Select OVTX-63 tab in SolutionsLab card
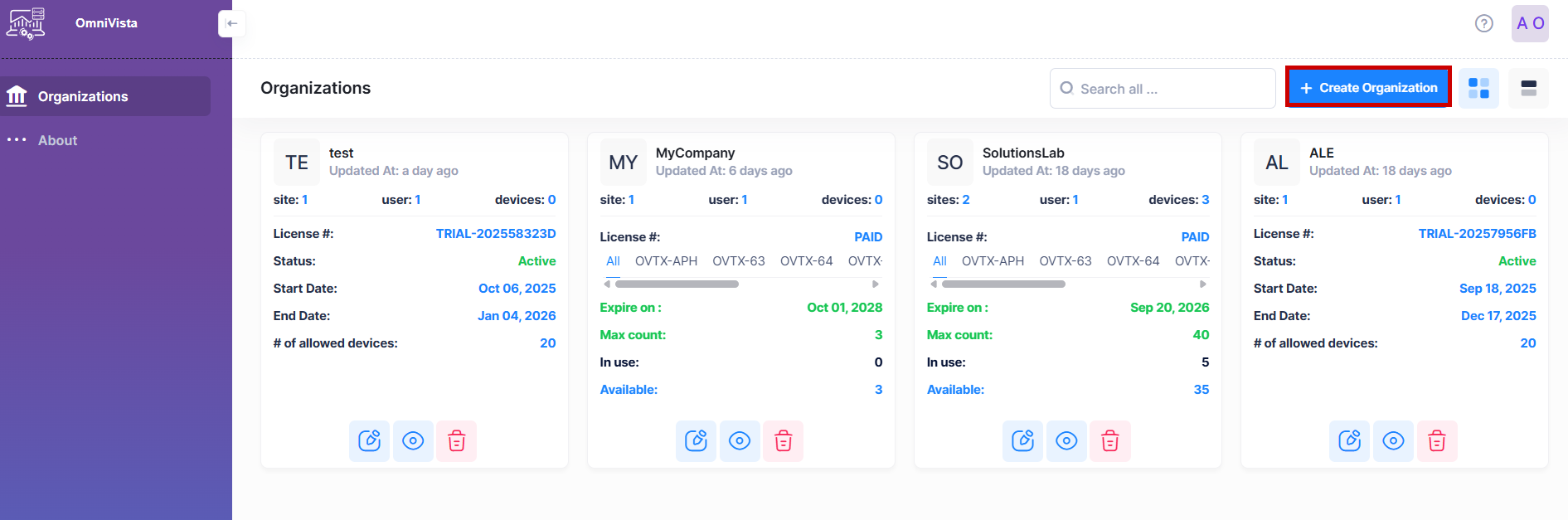The width and height of the screenshot is (1568, 520). [x=1066, y=261]
